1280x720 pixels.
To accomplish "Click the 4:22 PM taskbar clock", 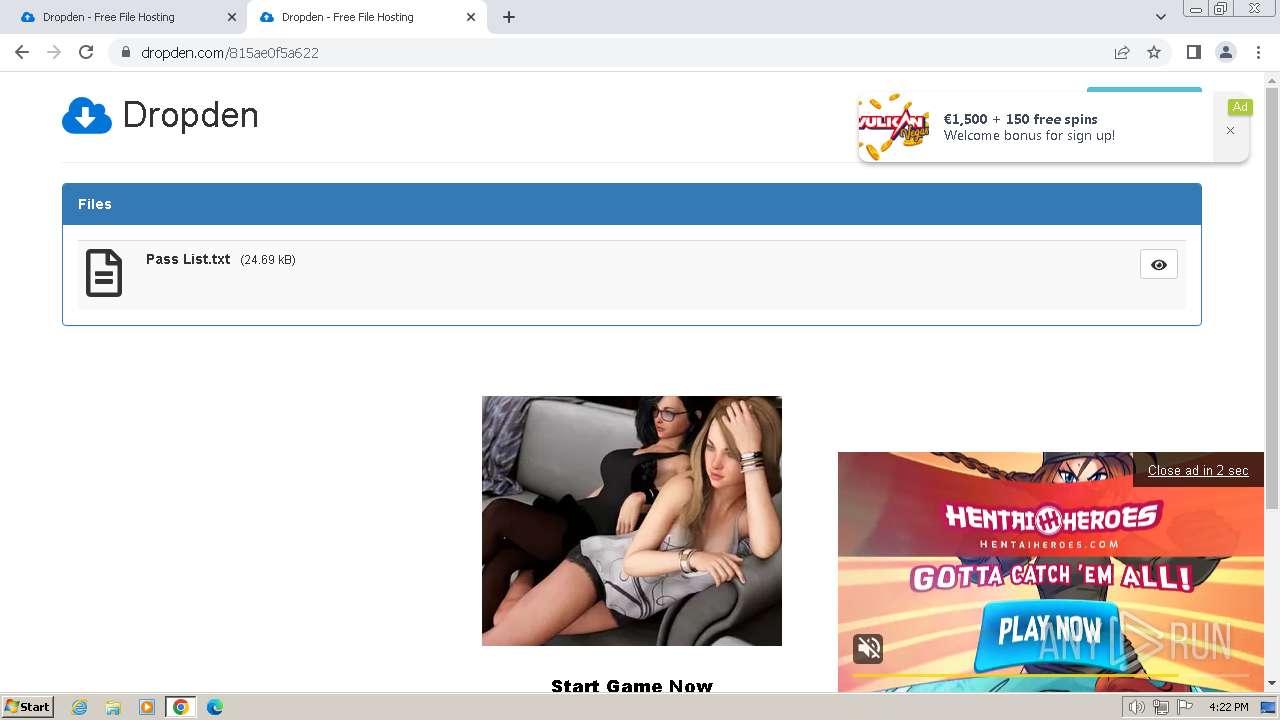I will (x=1228, y=707).
